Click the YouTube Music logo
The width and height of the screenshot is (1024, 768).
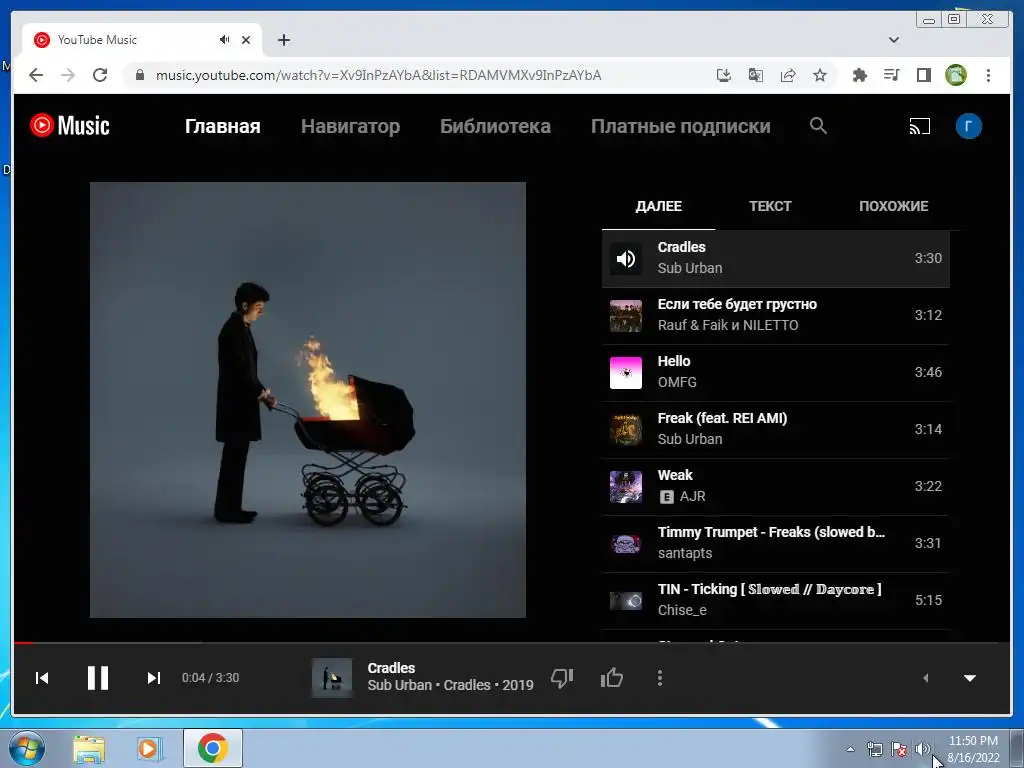[70, 125]
